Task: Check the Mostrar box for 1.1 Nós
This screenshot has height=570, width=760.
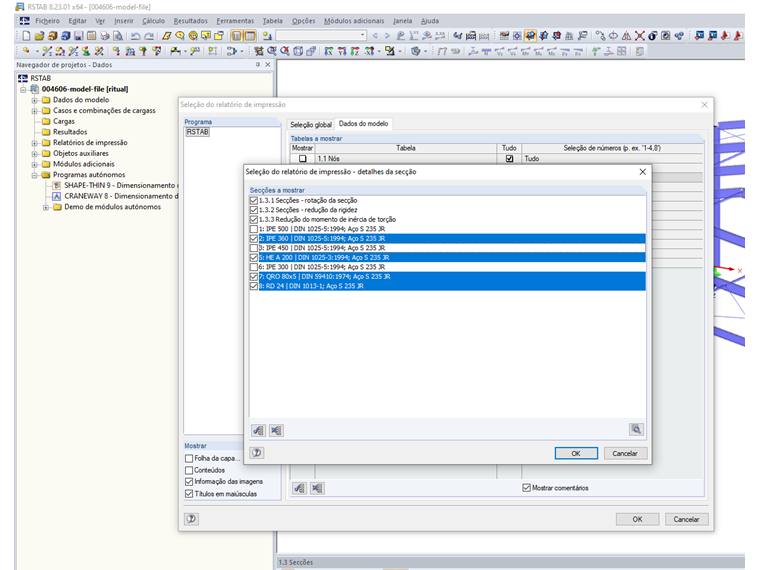Action: (302, 158)
